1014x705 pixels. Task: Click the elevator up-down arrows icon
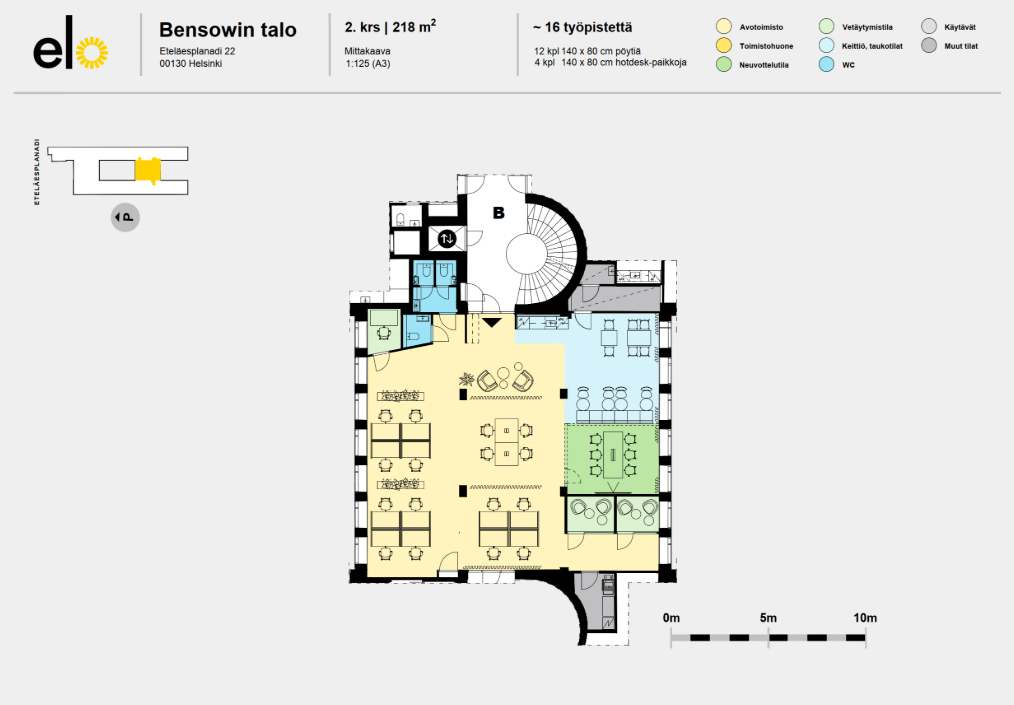point(447,238)
